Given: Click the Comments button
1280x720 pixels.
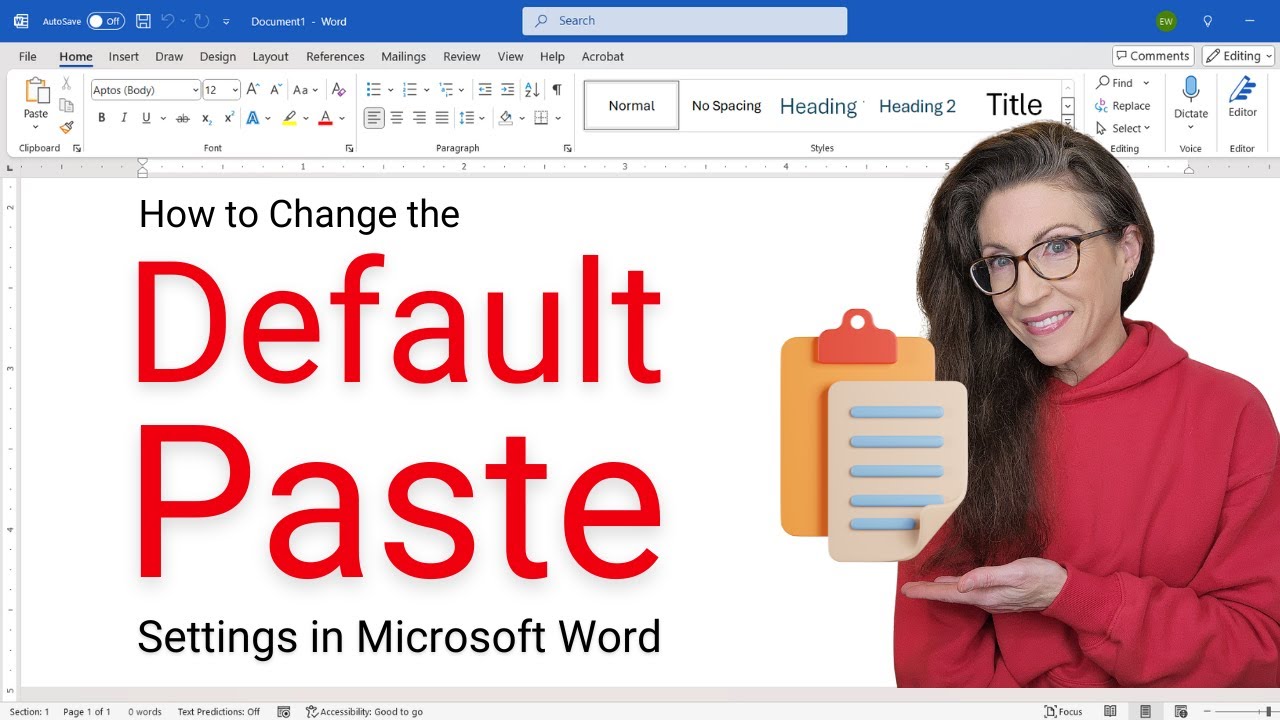Looking at the screenshot, I should pyautogui.click(x=1153, y=56).
